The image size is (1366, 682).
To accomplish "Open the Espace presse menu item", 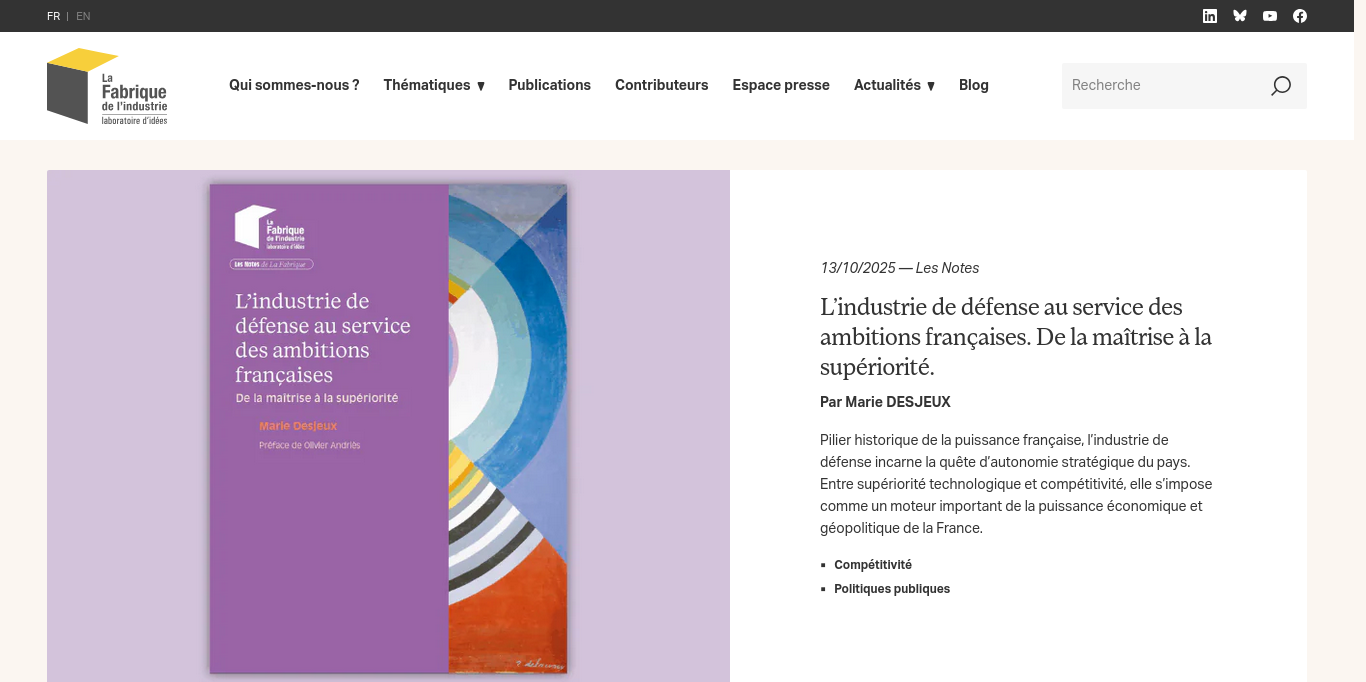I will coord(781,85).
